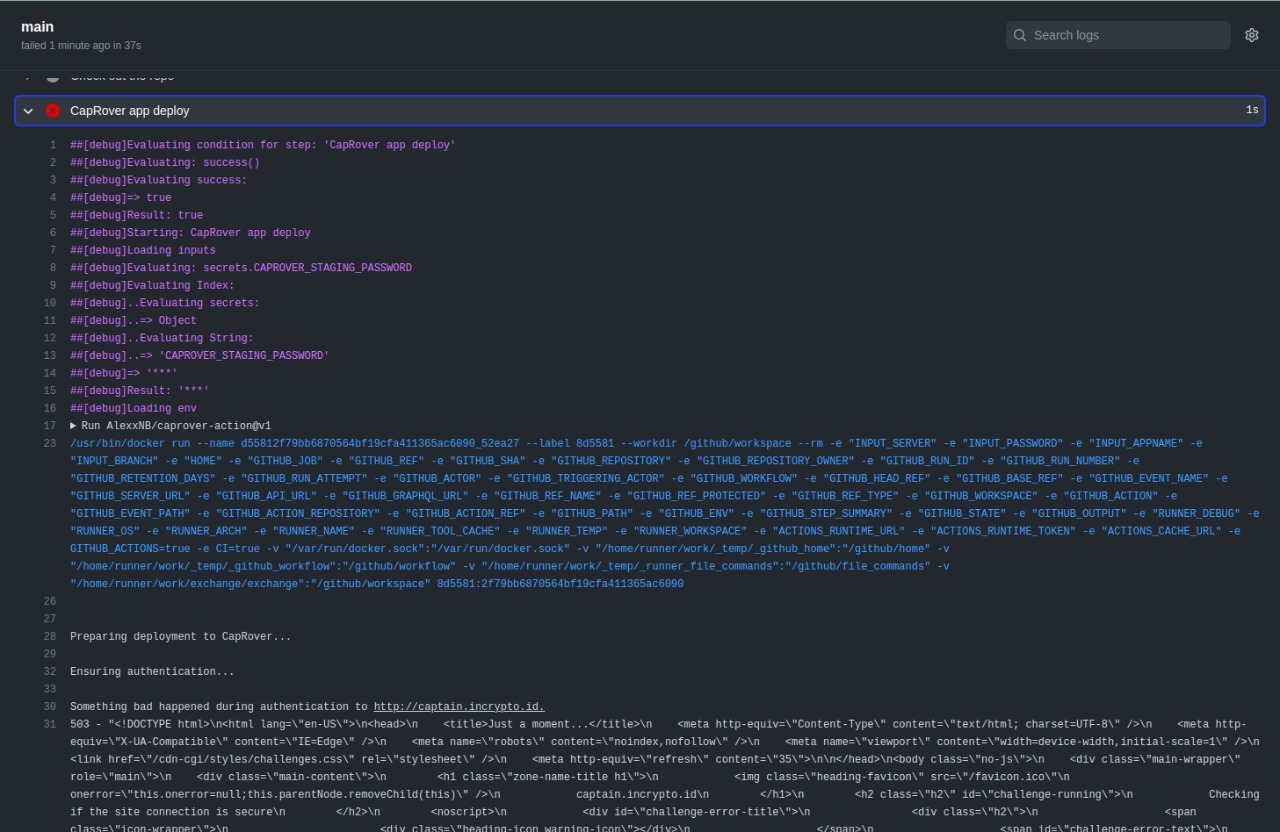Viewport: 1280px width, 832px height.
Task: Click log line number 1
Action: coord(52,145)
